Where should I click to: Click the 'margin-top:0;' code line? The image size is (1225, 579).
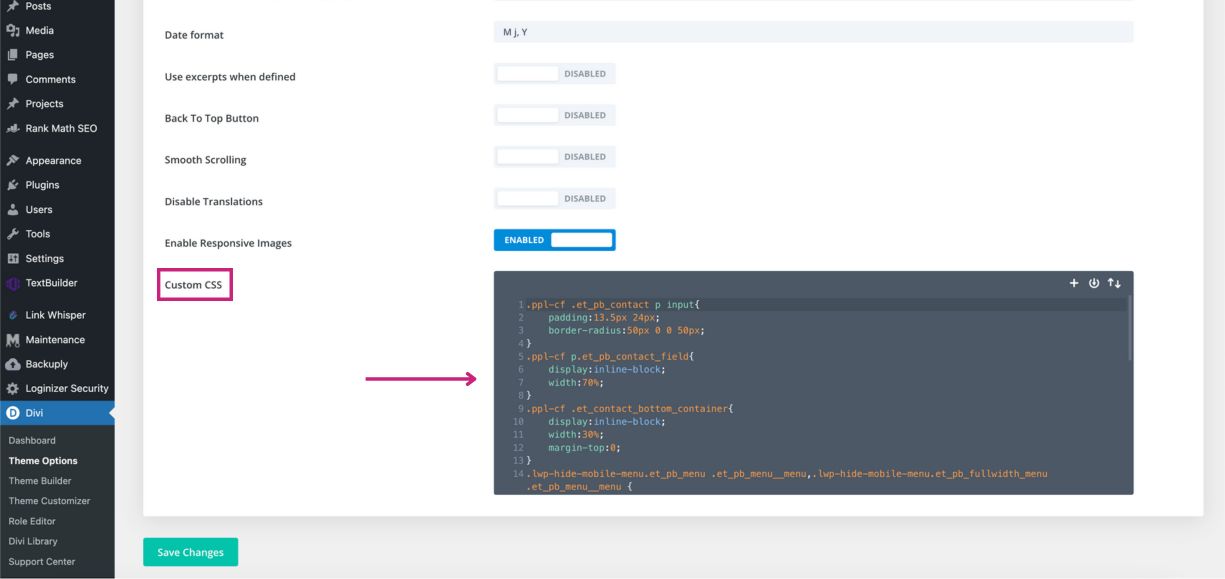(x=584, y=447)
